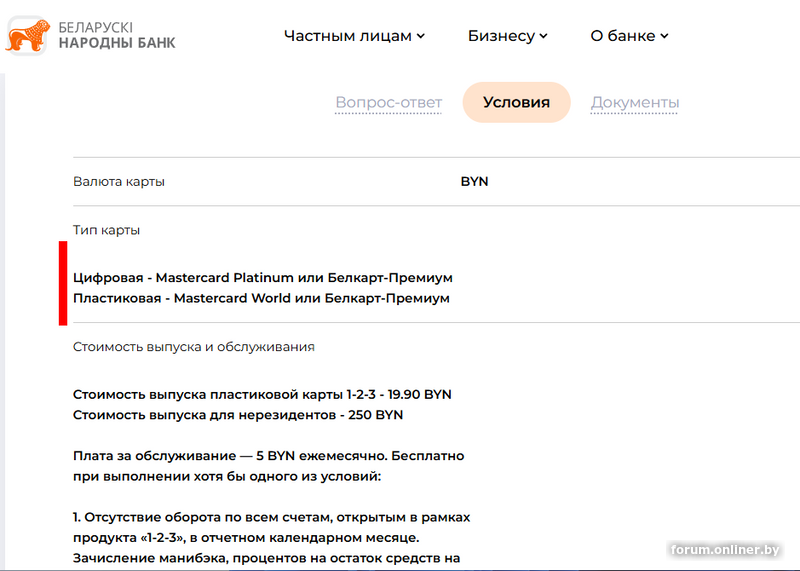
Task: Click the 19.90 BYN issuance cost line
Action: click(262, 394)
